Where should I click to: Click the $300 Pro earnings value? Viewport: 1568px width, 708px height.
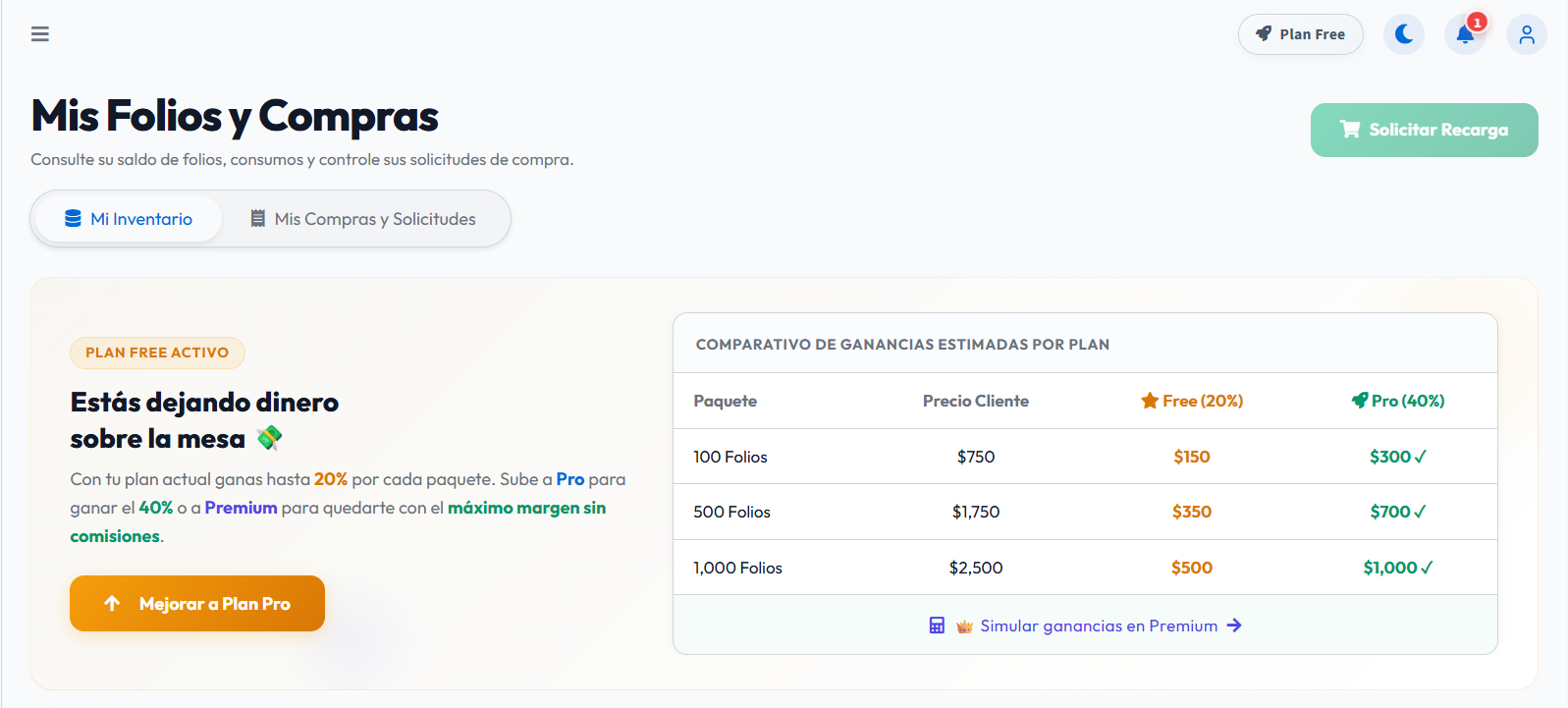point(1398,457)
